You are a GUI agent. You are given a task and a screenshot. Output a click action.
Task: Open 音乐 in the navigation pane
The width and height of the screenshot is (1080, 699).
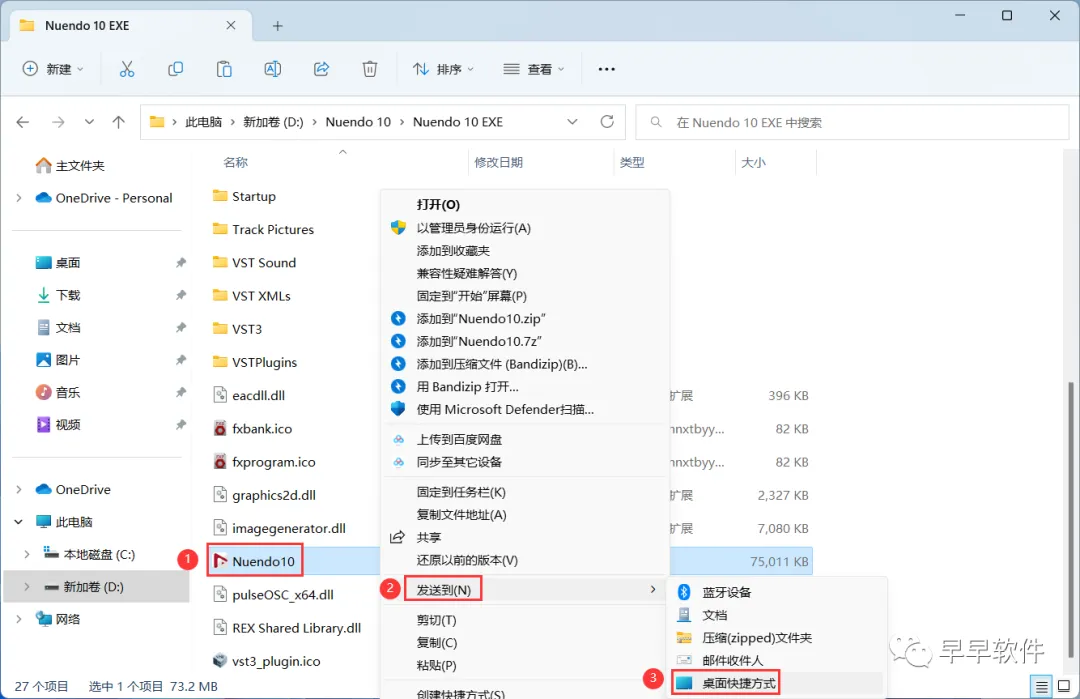coord(58,392)
